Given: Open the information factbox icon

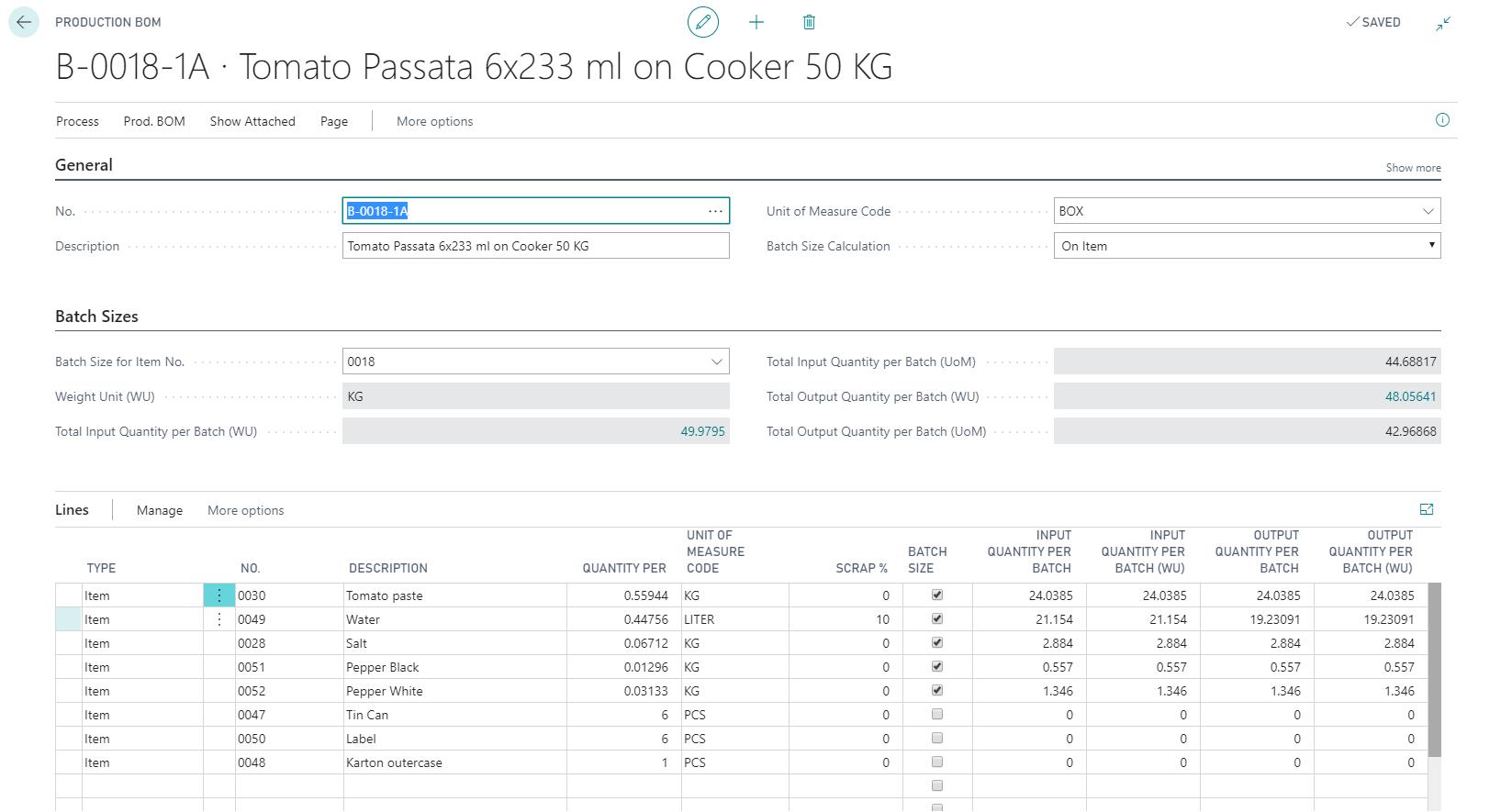Looking at the screenshot, I should pyautogui.click(x=1442, y=120).
